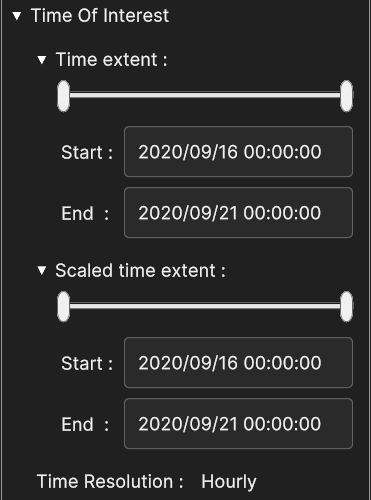Image resolution: width=371 pixels, height=500 pixels.
Task: Focus the Scaled time extent Start field
Action: coord(238,363)
